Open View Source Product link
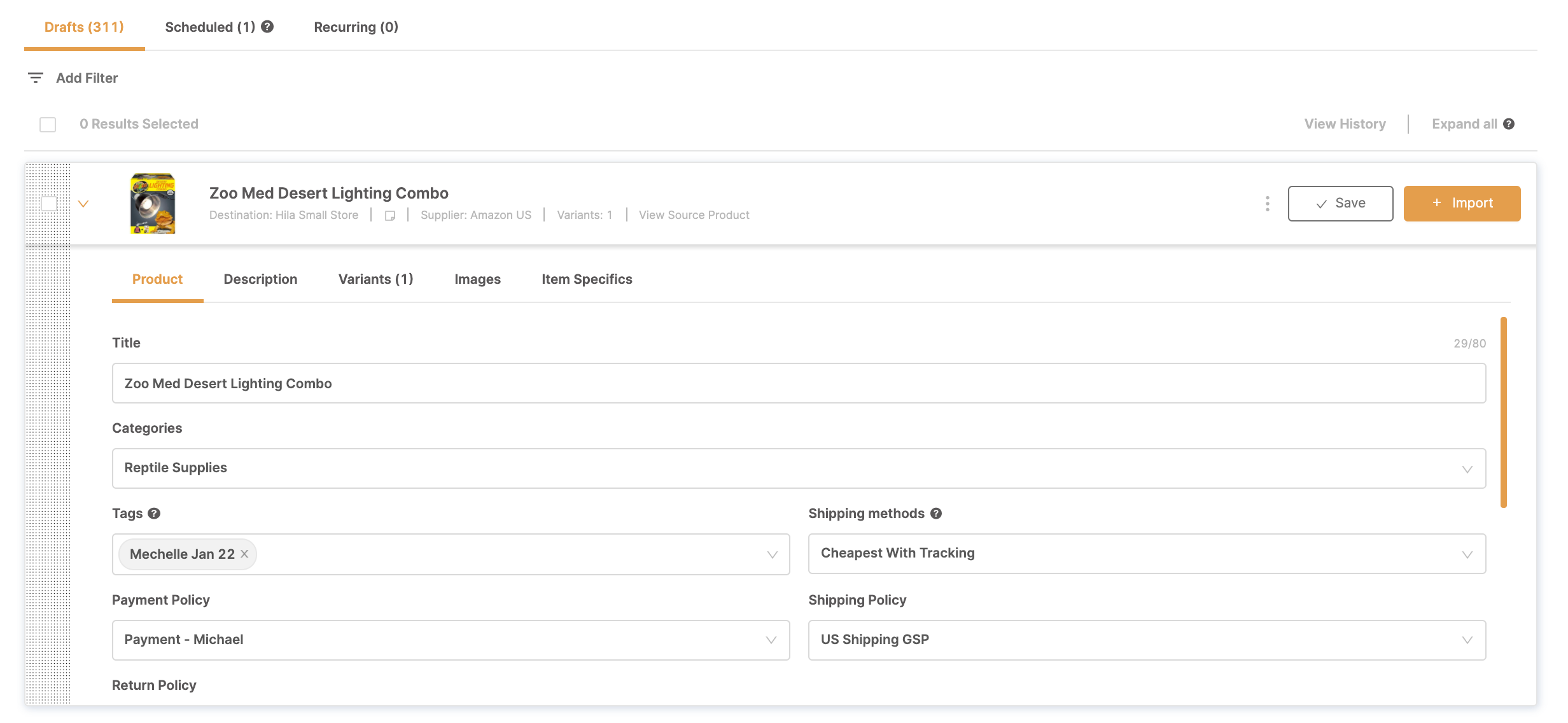1568x723 pixels. [x=694, y=215]
